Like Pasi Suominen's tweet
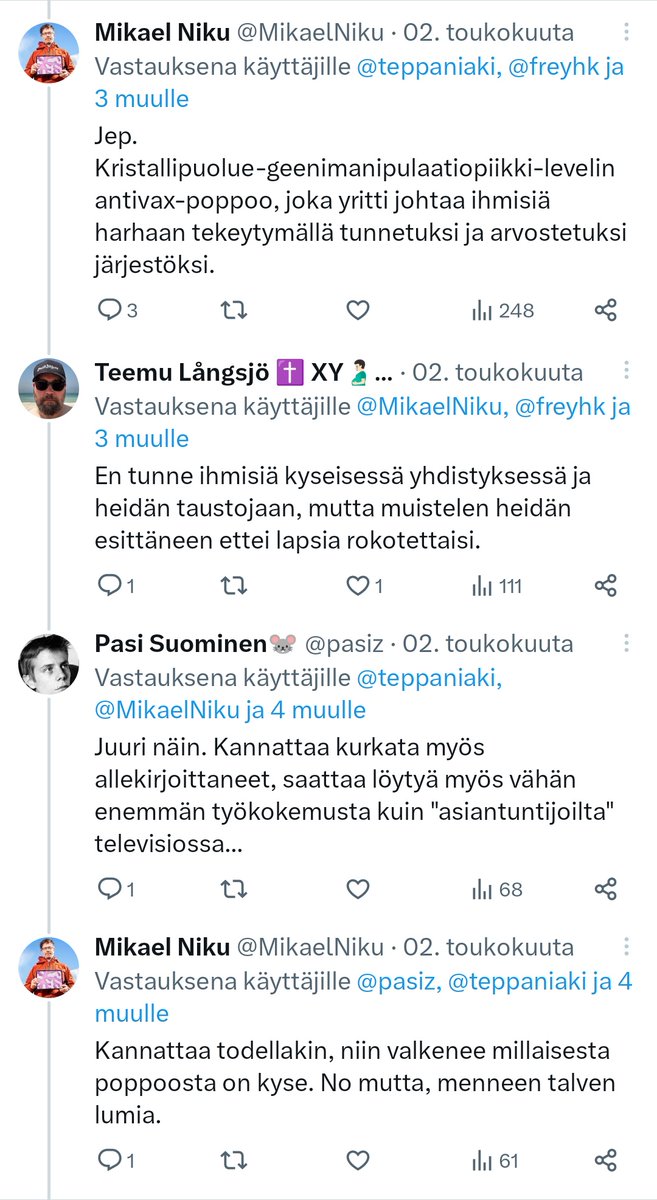The image size is (657, 1200). (358, 888)
